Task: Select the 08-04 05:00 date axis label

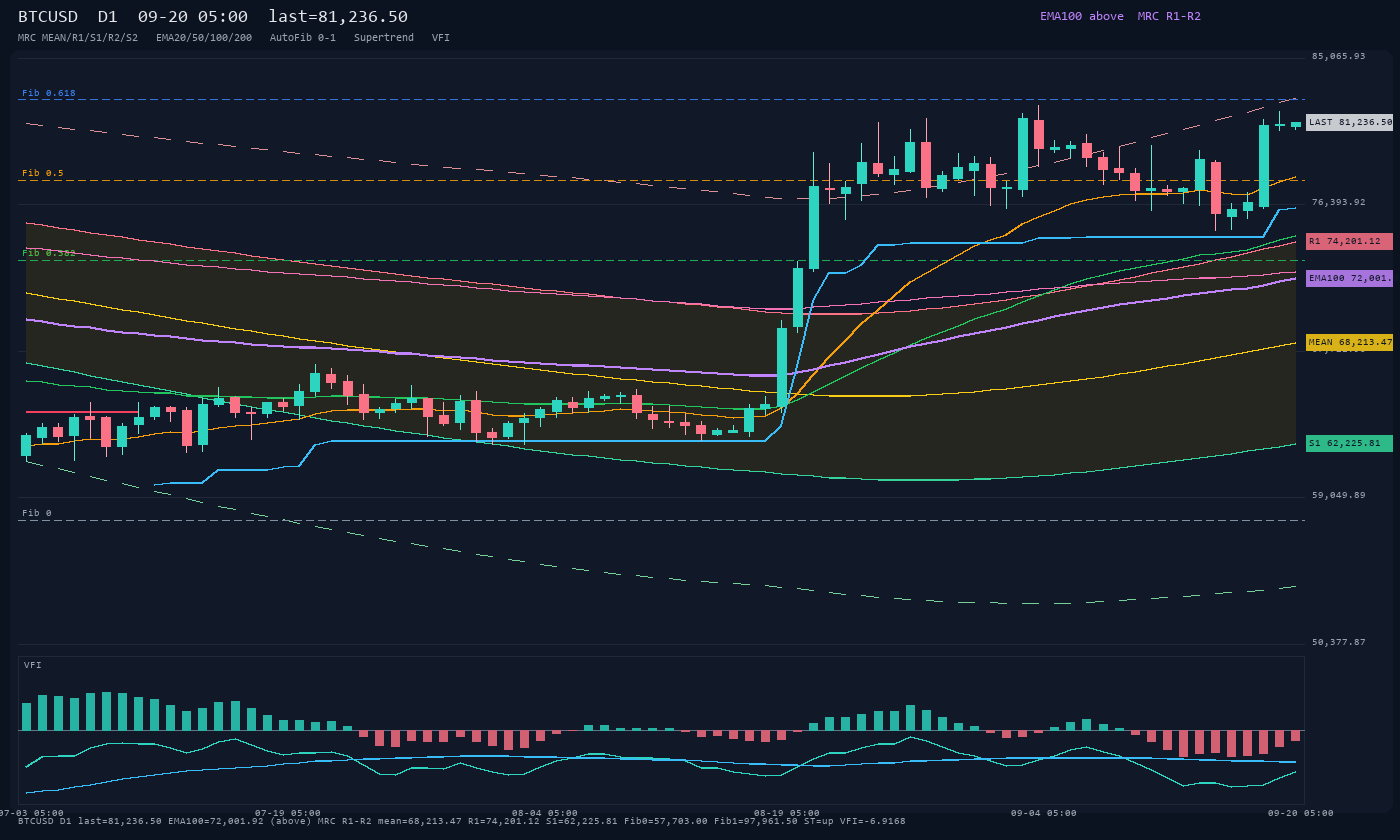Action: [x=545, y=813]
